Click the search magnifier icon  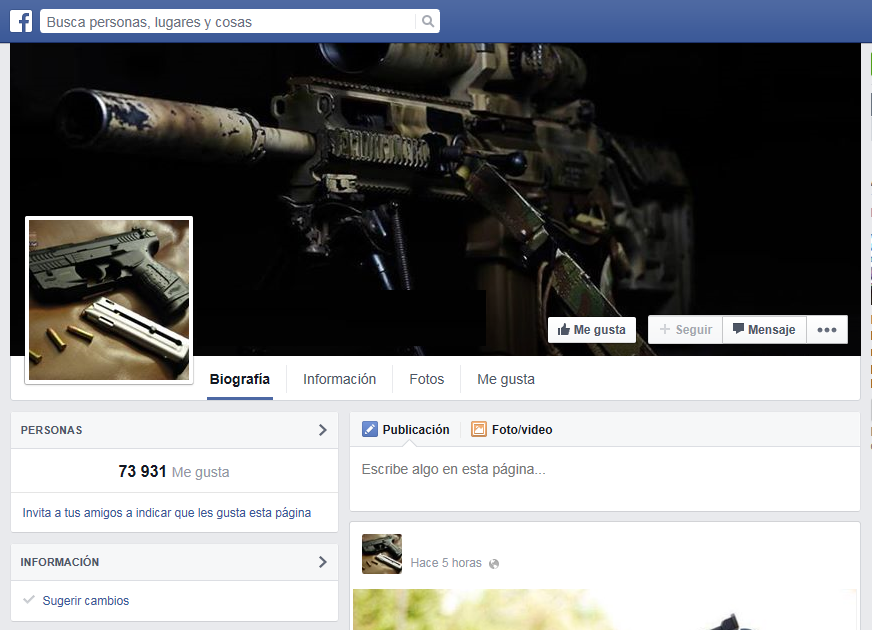[427, 22]
